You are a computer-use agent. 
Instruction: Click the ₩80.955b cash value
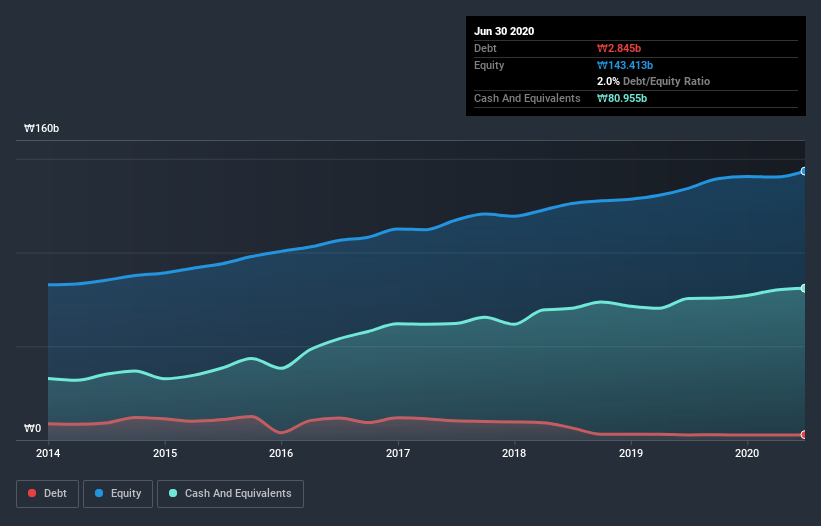click(622, 98)
